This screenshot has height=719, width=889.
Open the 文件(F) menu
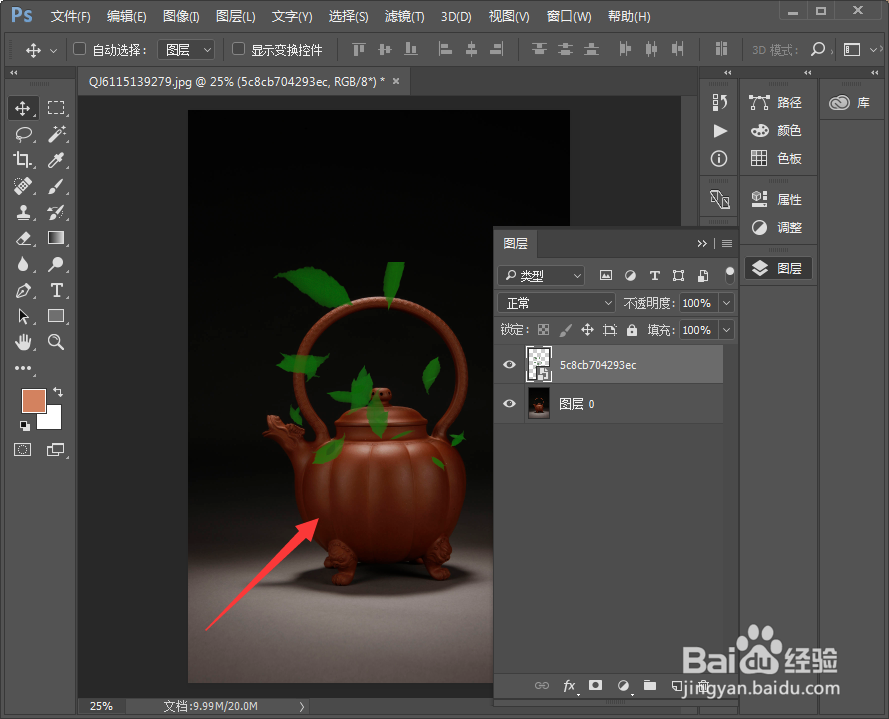click(70, 16)
